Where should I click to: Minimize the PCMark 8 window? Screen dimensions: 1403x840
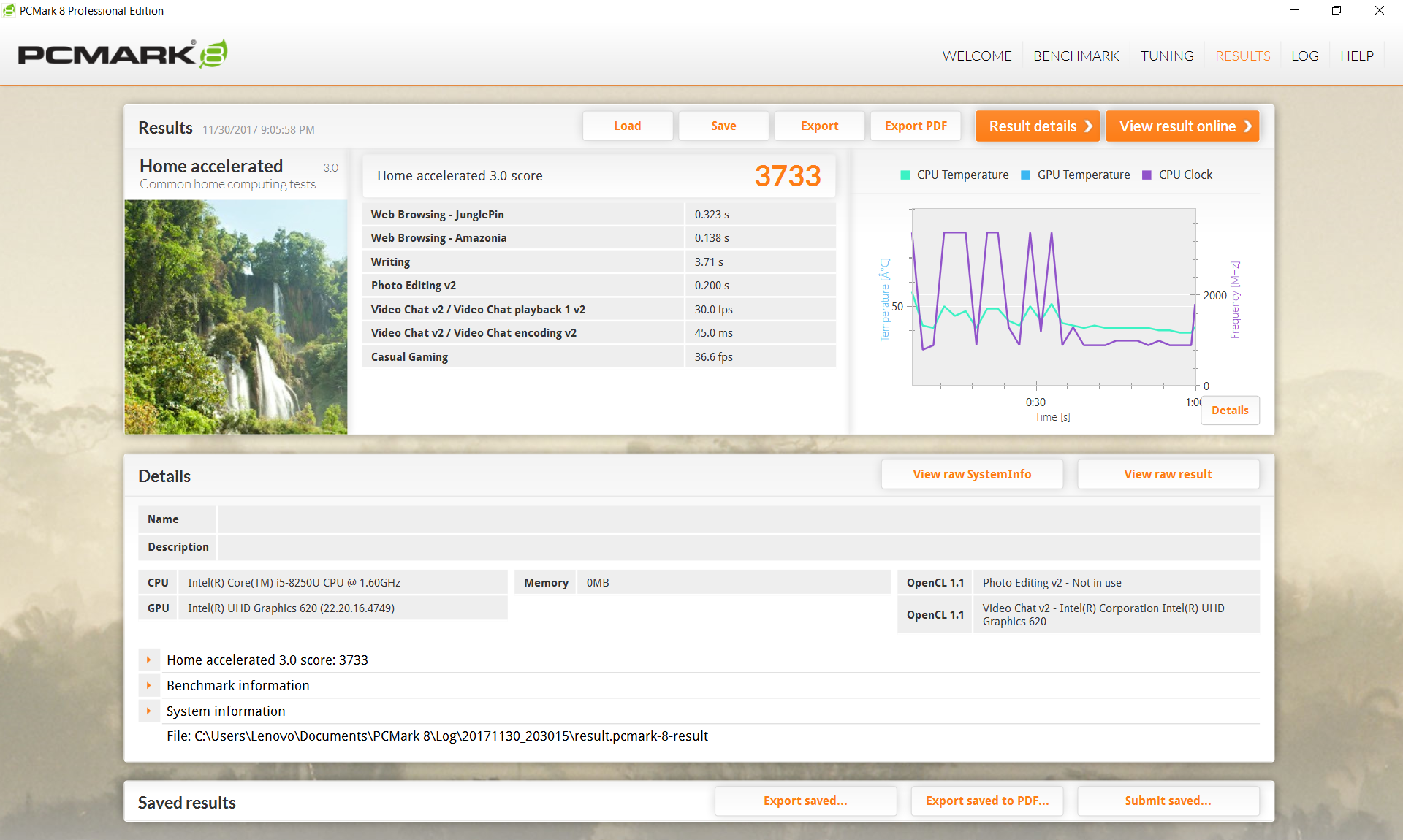(1293, 10)
